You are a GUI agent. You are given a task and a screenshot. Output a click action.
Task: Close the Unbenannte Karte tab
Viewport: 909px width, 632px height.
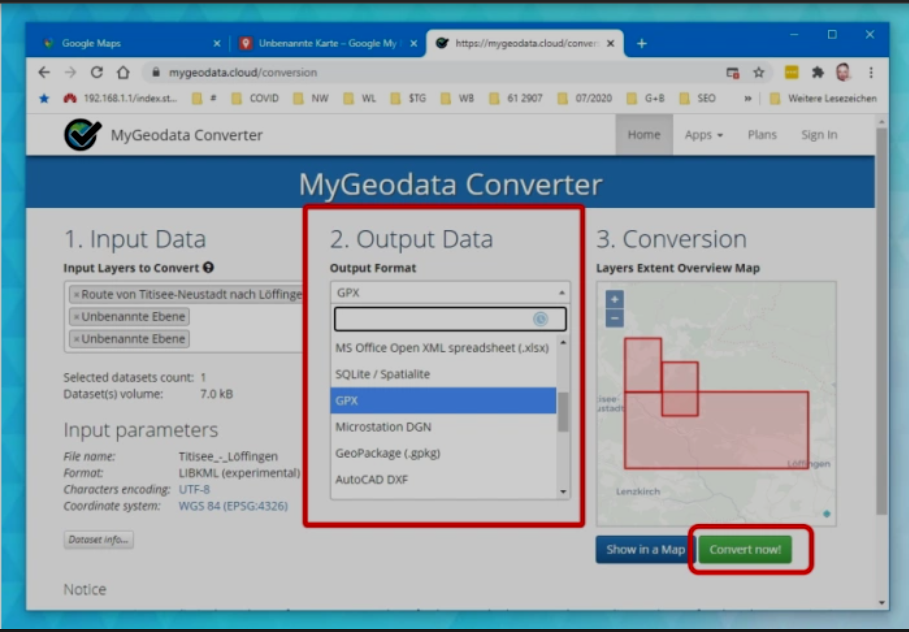[x=413, y=43]
